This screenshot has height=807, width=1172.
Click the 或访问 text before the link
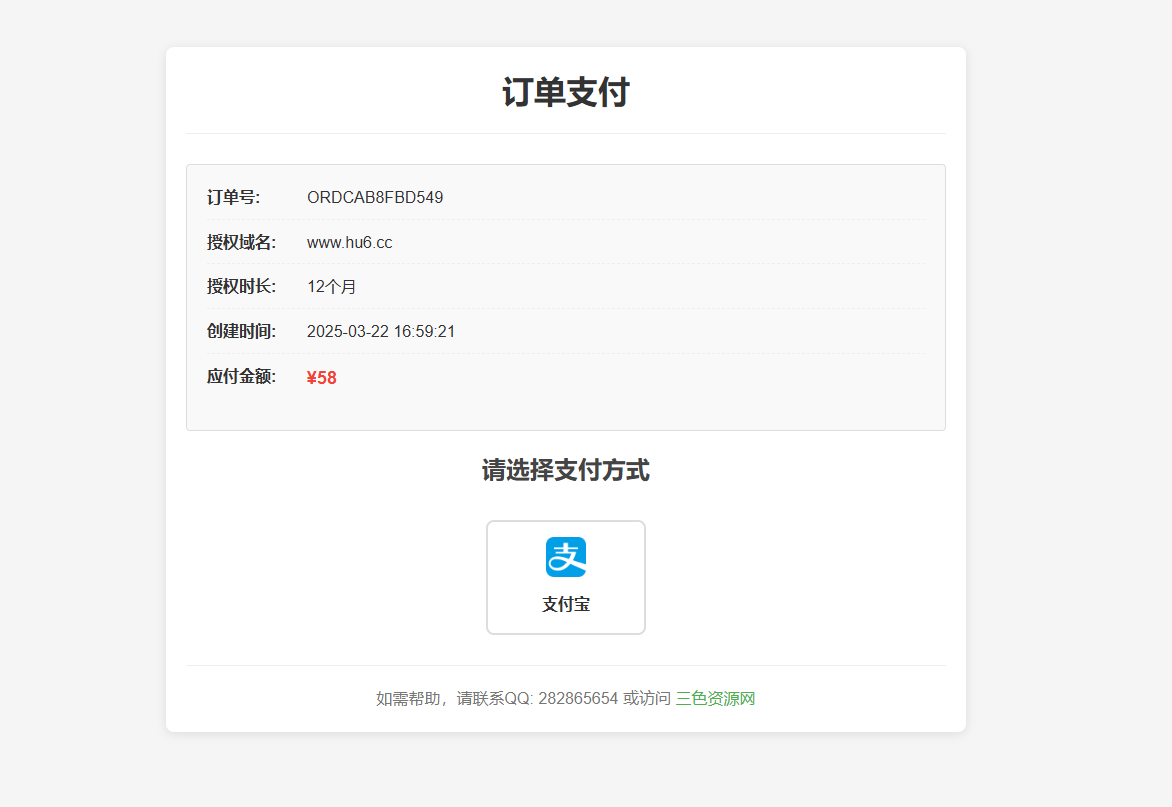pyautogui.click(x=646, y=698)
